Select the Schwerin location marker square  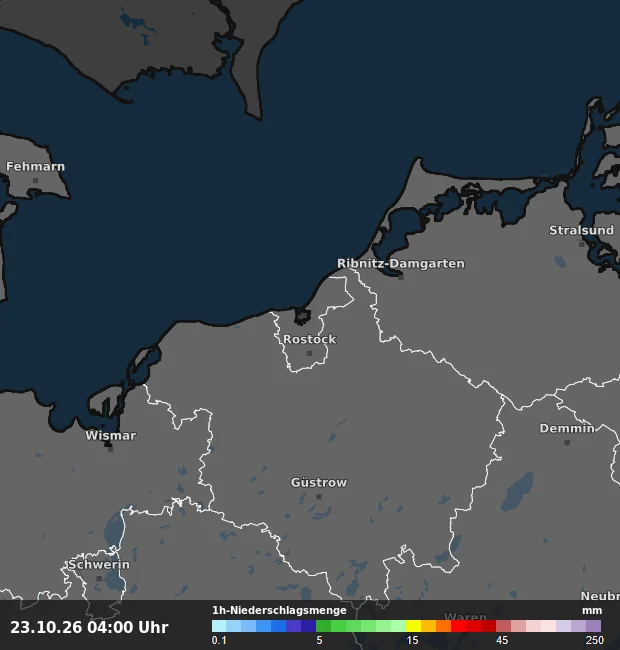point(99,578)
